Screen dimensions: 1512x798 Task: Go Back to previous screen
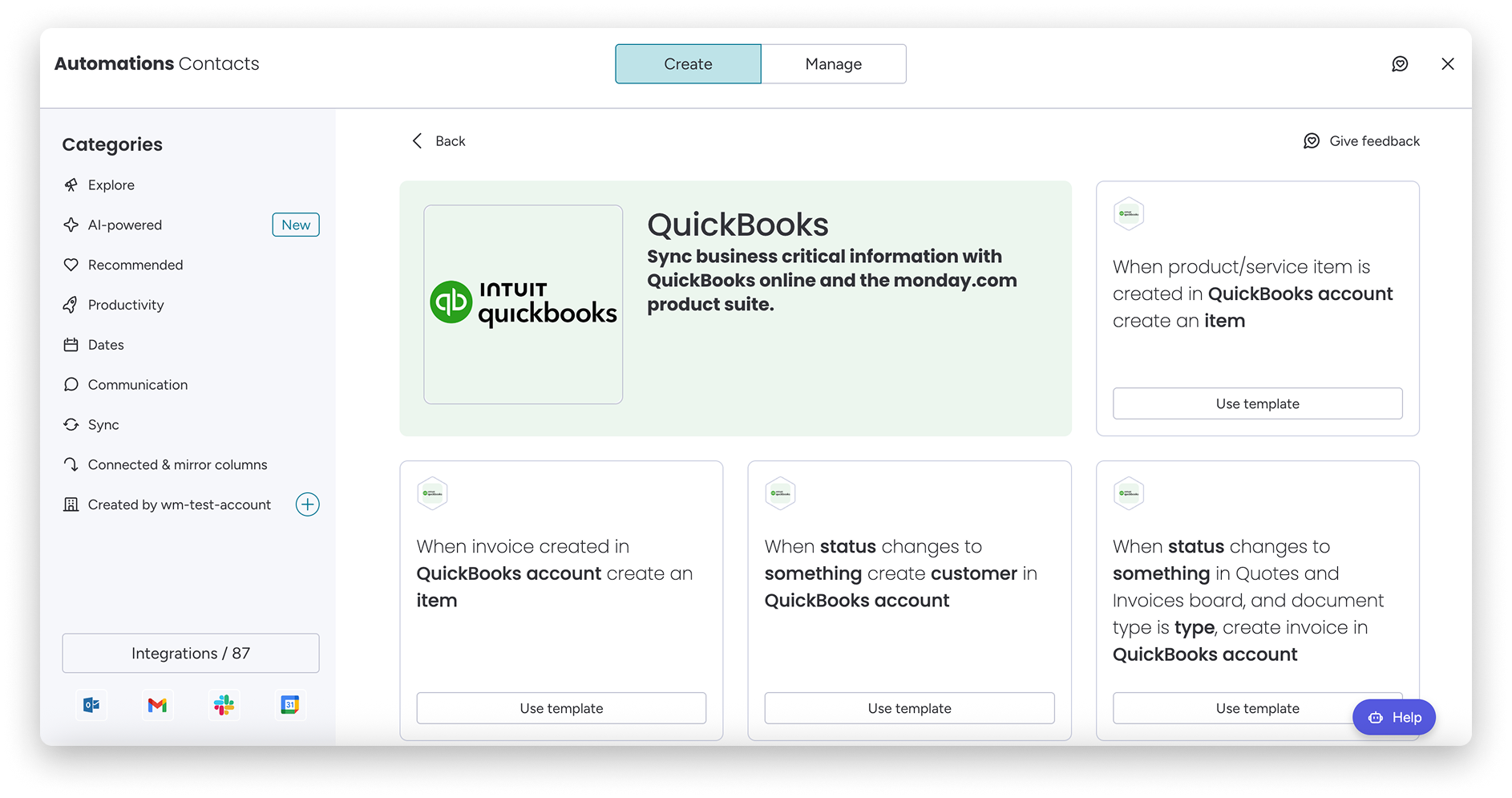click(439, 141)
